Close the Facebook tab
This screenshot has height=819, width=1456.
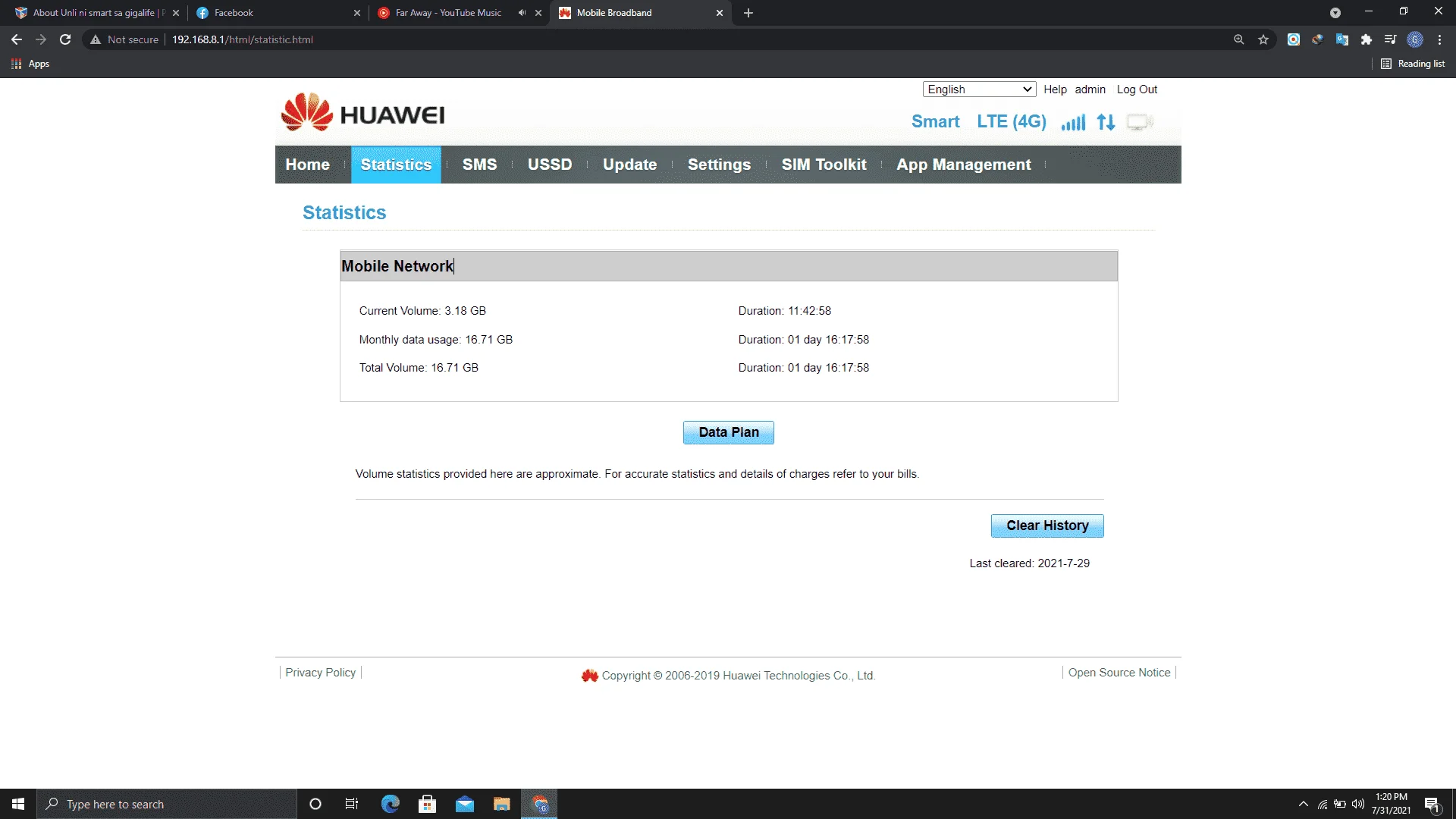tap(357, 13)
